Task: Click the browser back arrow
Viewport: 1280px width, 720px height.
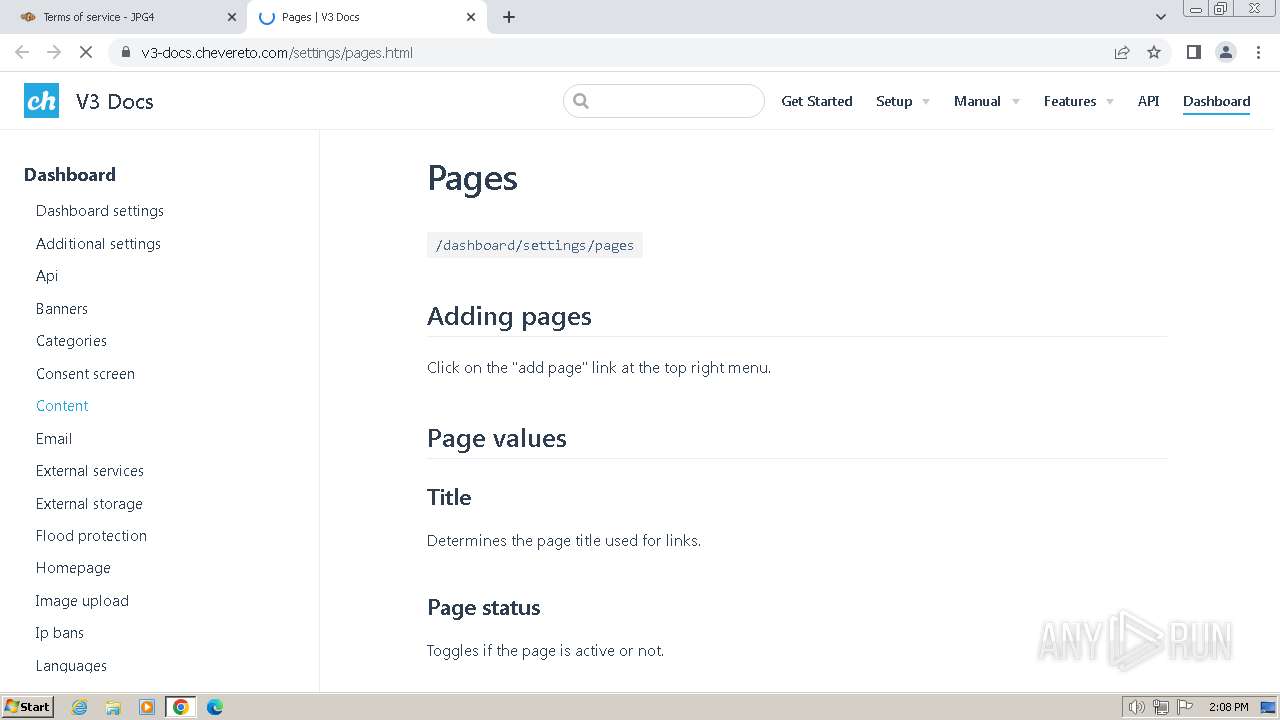Action: [22, 52]
